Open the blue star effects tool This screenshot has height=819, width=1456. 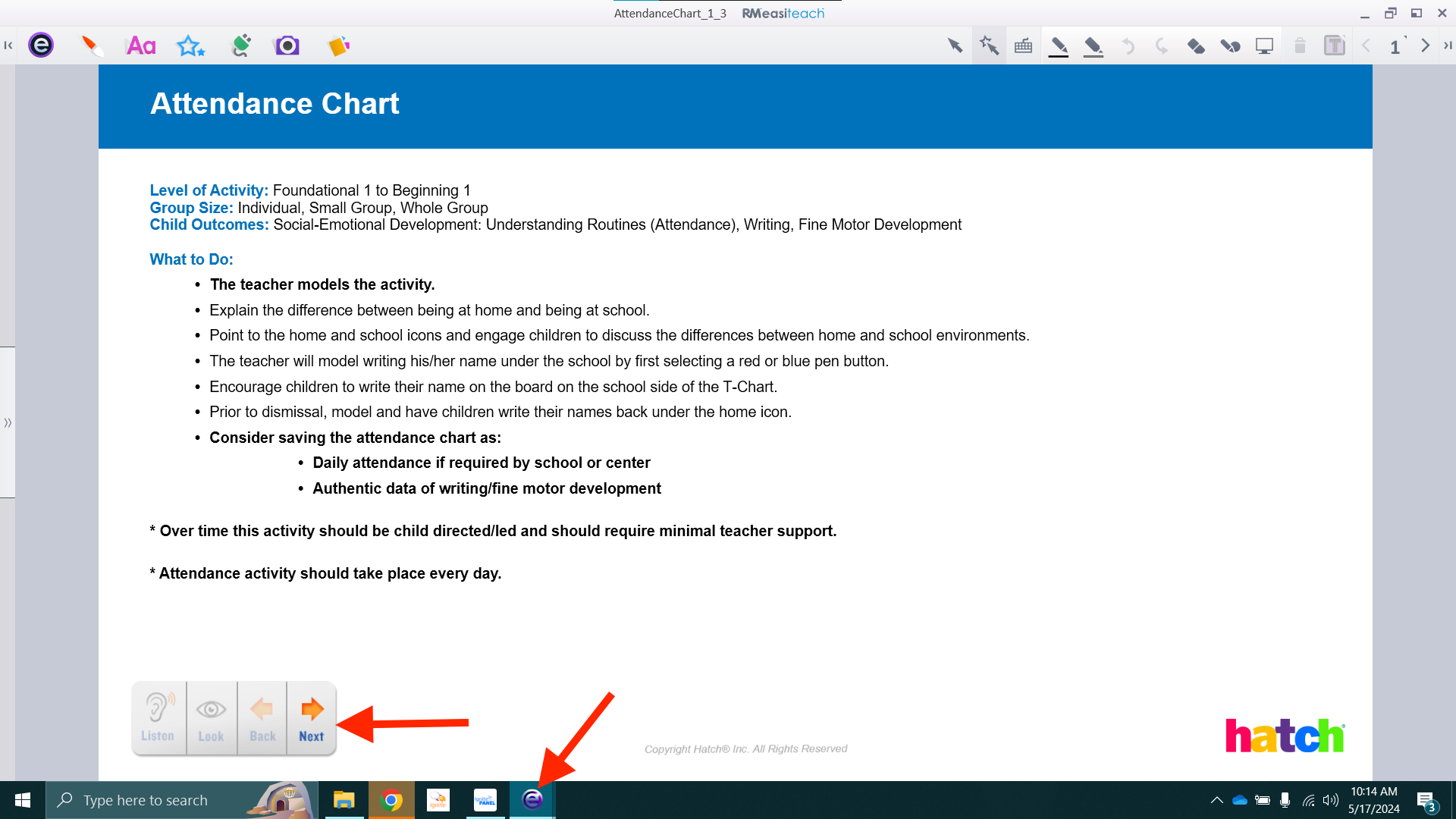(190, 45)
